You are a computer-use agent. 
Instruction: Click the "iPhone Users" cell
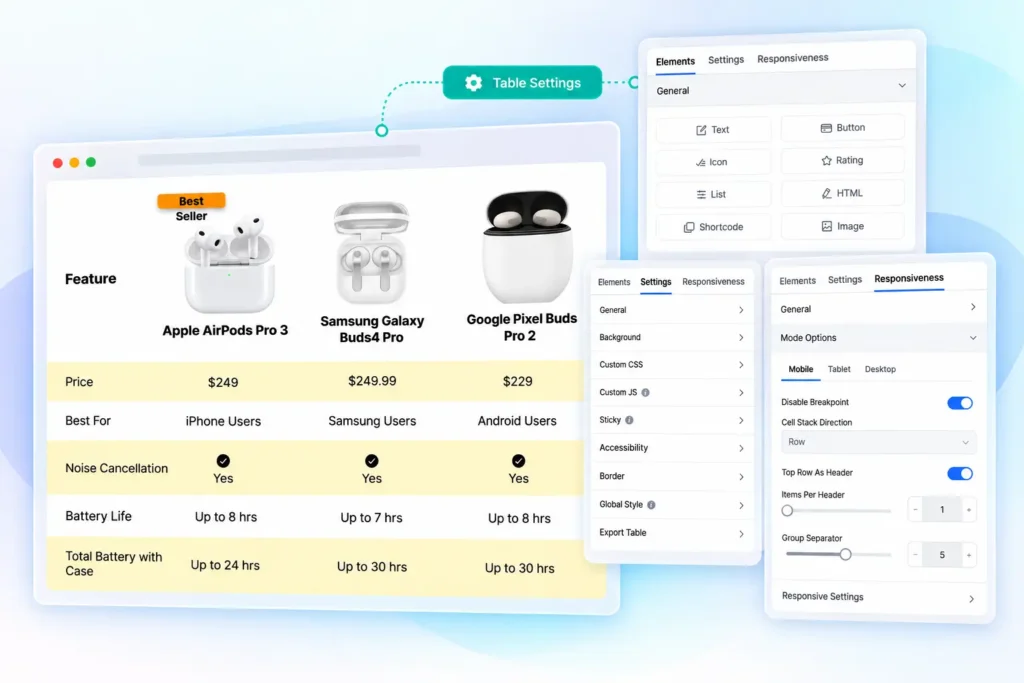223,421
